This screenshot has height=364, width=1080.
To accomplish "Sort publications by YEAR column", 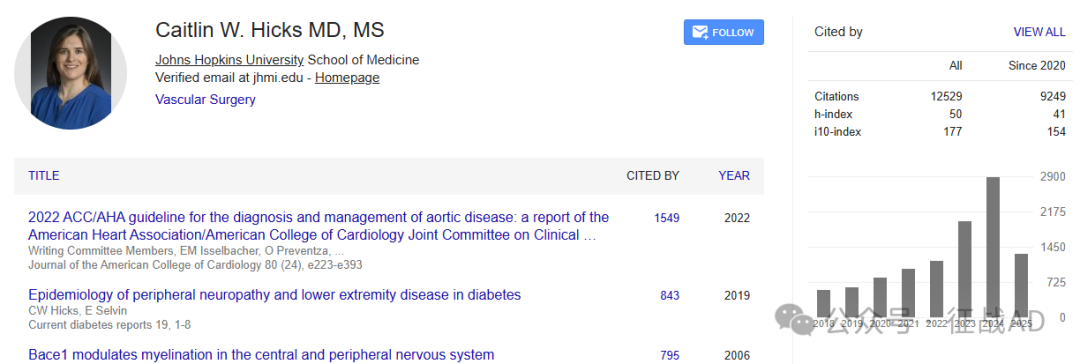I will [734, 176].
